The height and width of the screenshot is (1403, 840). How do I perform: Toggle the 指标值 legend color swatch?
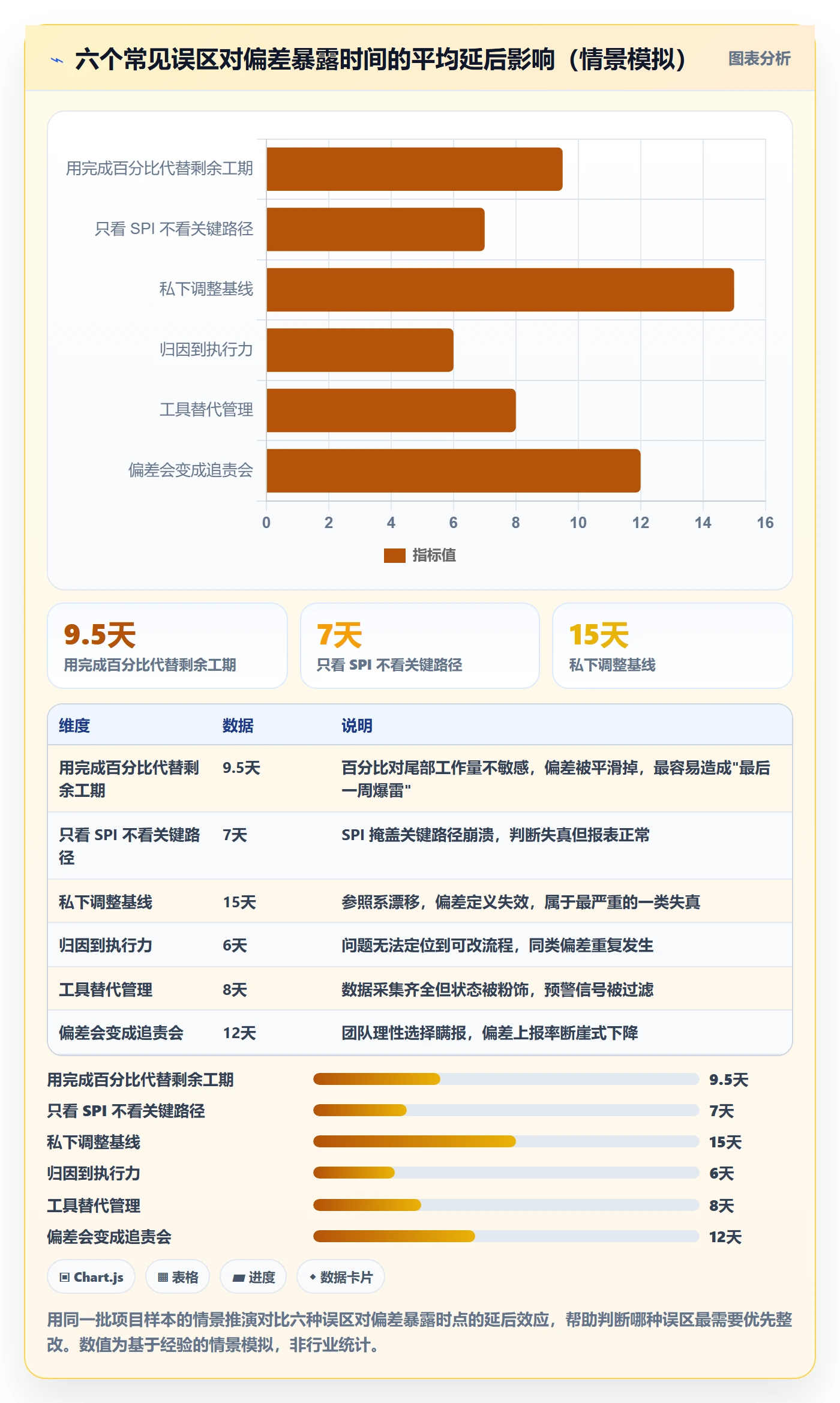[x=394, y=556]
